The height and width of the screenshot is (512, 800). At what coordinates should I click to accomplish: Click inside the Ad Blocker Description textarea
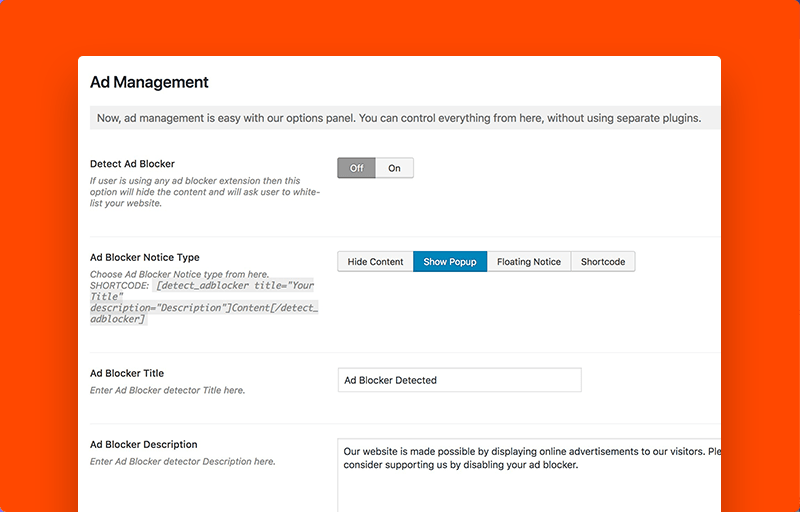pyautogui.click(x=529, y=475)
